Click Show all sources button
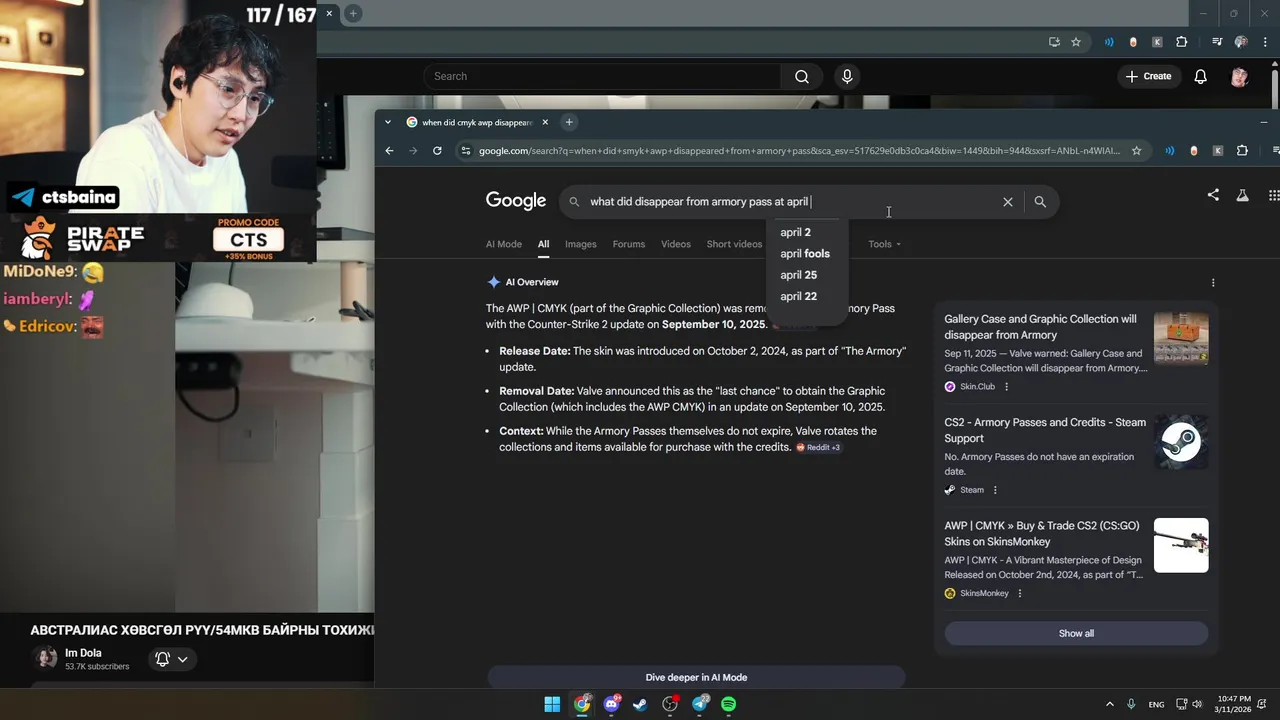 point(1076,633)
